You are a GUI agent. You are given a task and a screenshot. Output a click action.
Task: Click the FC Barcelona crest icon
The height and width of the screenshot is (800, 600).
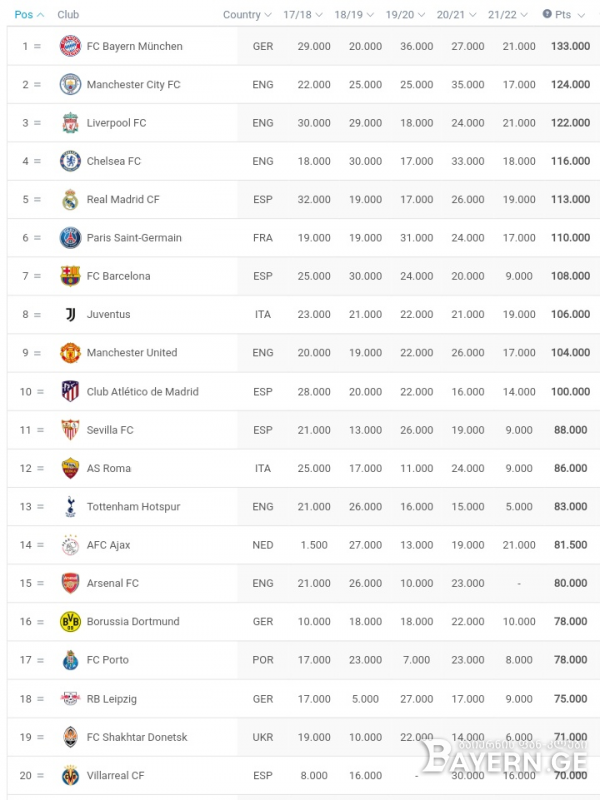pyautogui.click(x=70, y=276)
